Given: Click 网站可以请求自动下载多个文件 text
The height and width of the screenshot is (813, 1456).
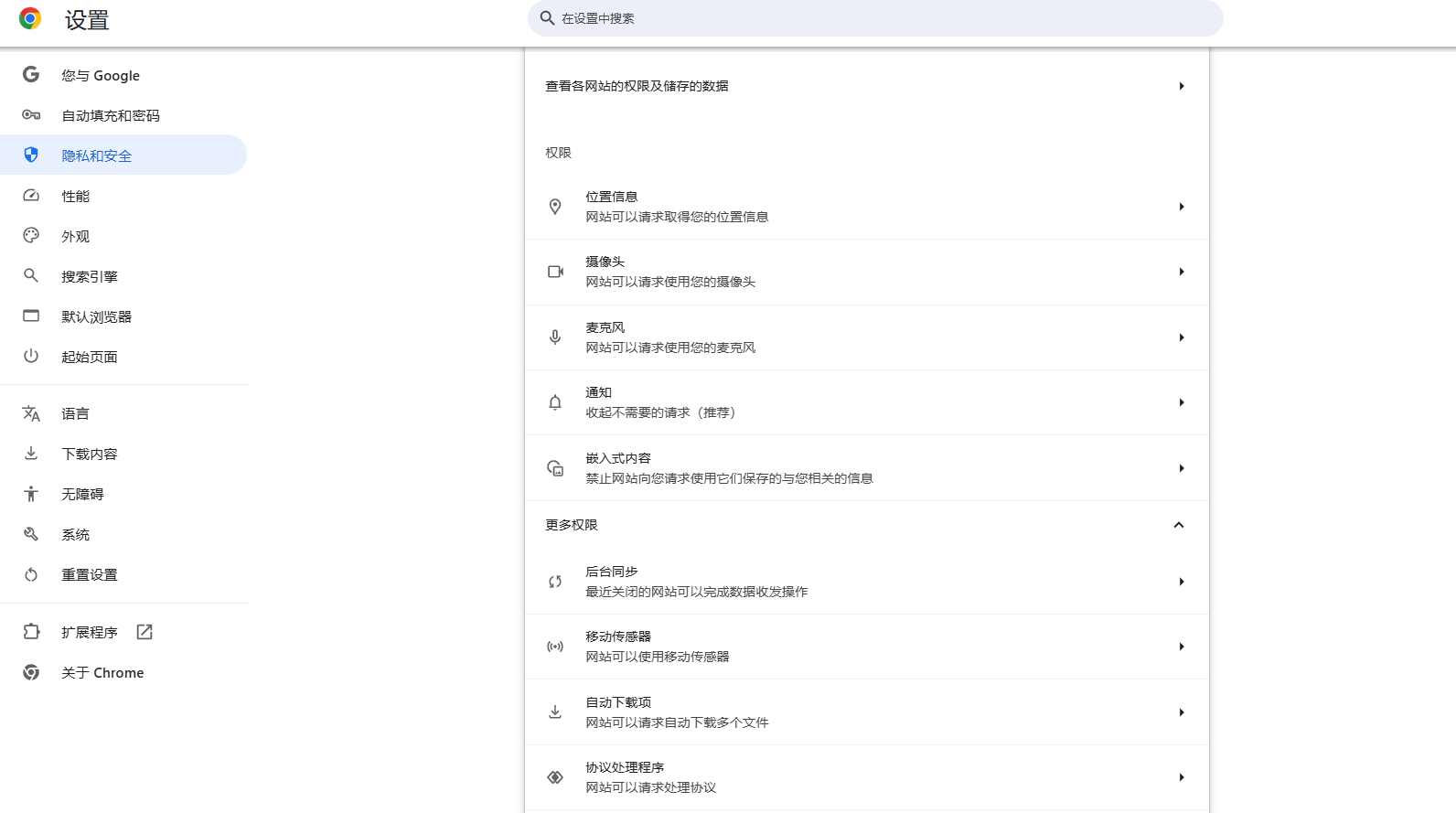Looking at the screenshot, I should tap(677, 722).
